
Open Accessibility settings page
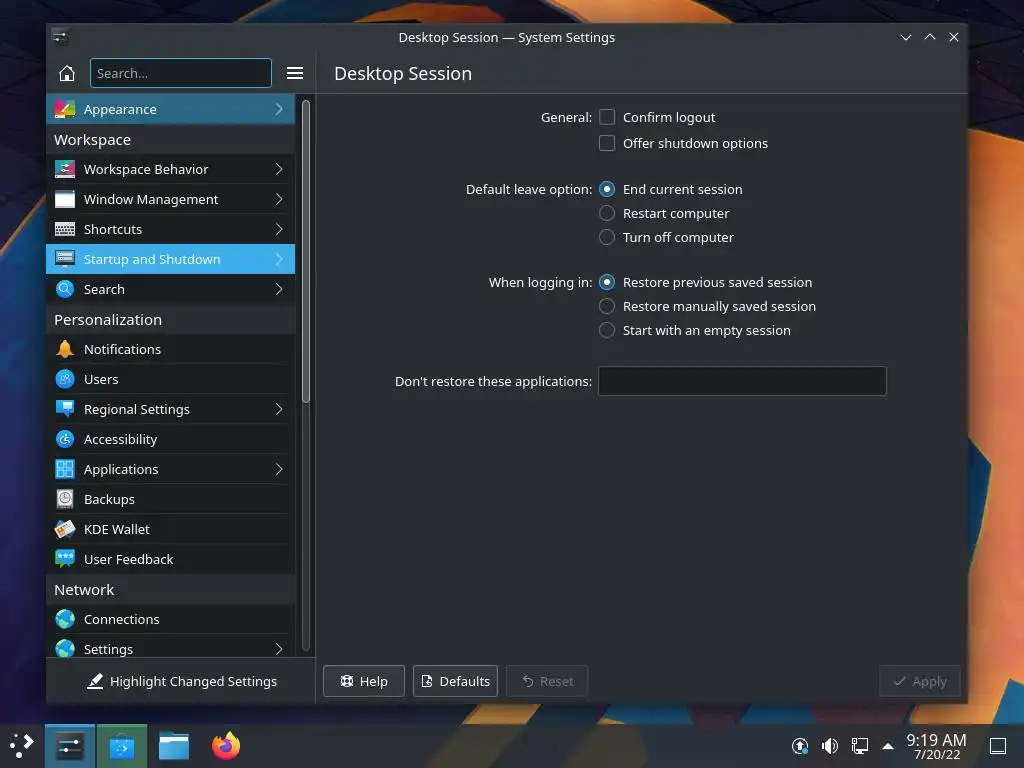tap(170, 440)
